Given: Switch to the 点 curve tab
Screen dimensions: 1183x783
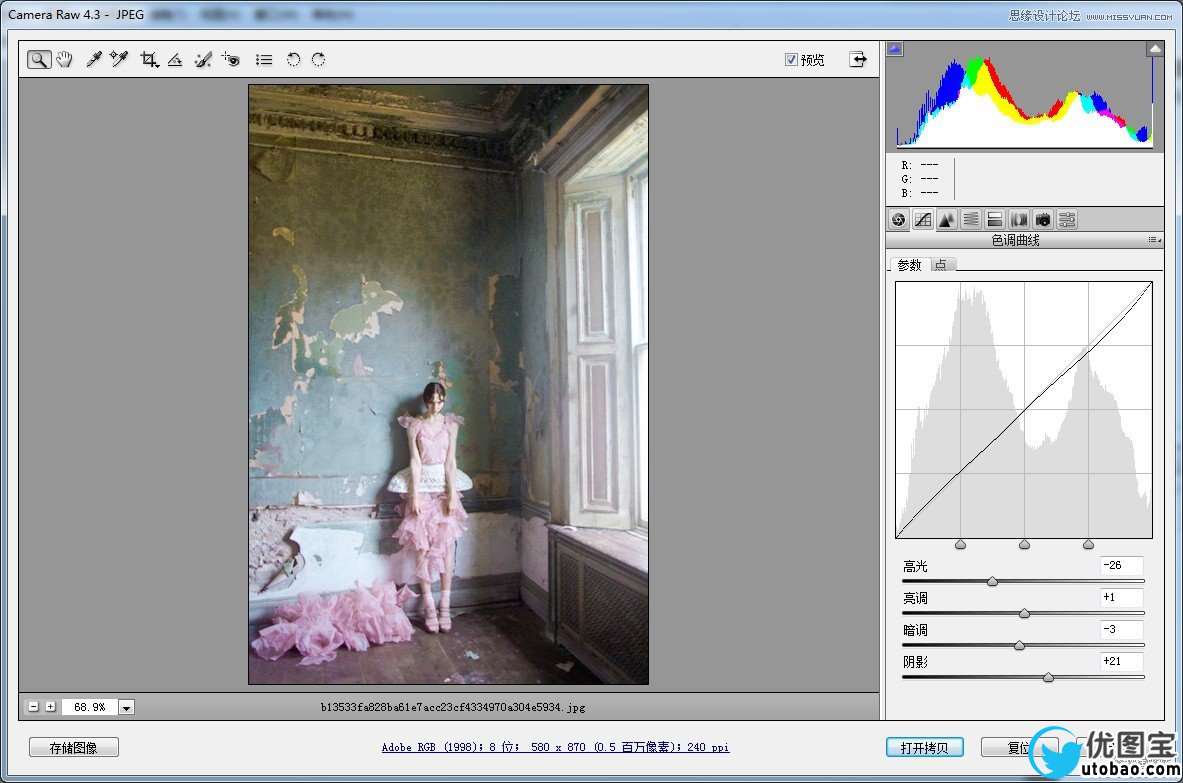Looking at the screenshot, I should click(x=941, y=265).
